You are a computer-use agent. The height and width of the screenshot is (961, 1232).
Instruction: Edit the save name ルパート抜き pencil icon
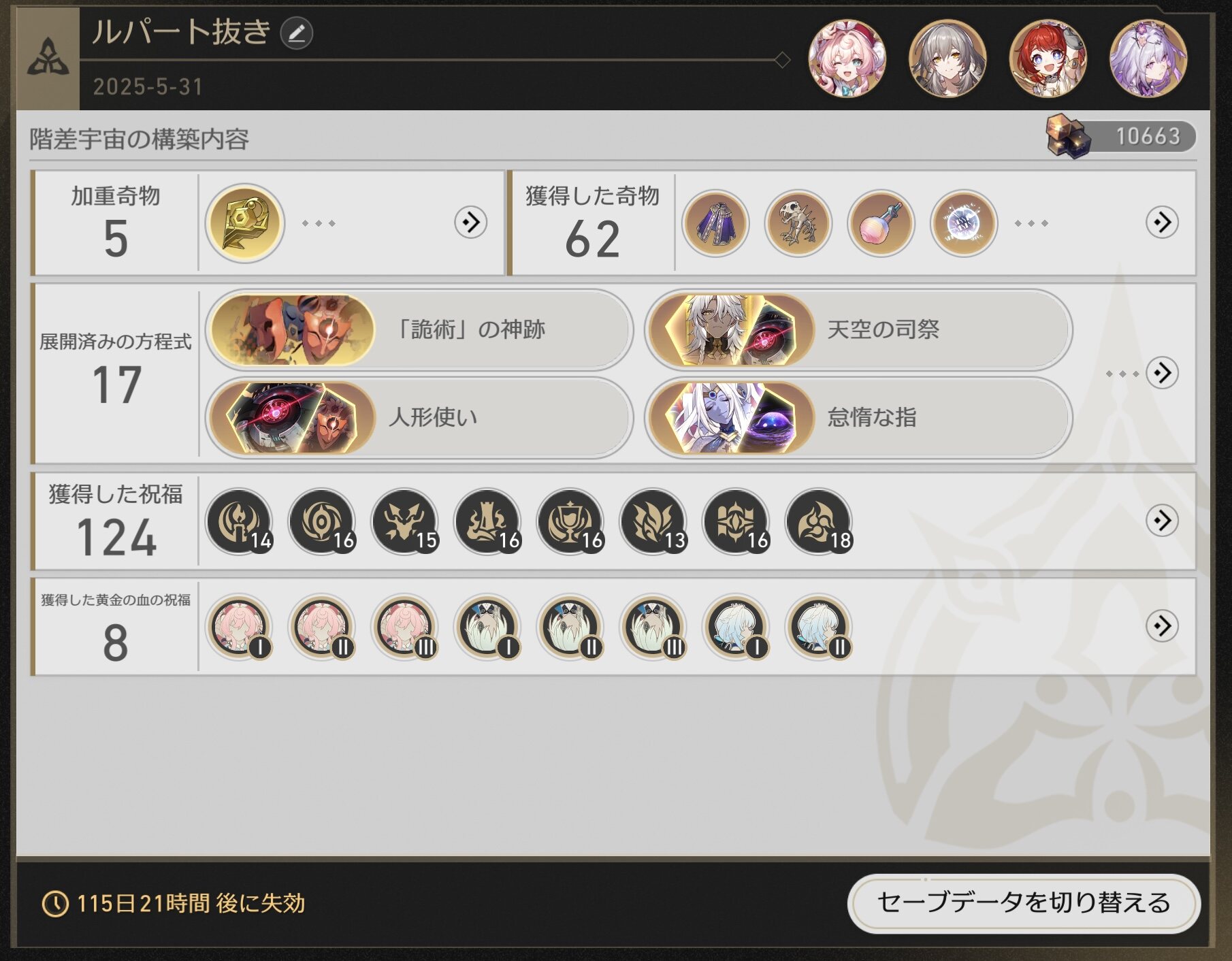tap(297, 33)
